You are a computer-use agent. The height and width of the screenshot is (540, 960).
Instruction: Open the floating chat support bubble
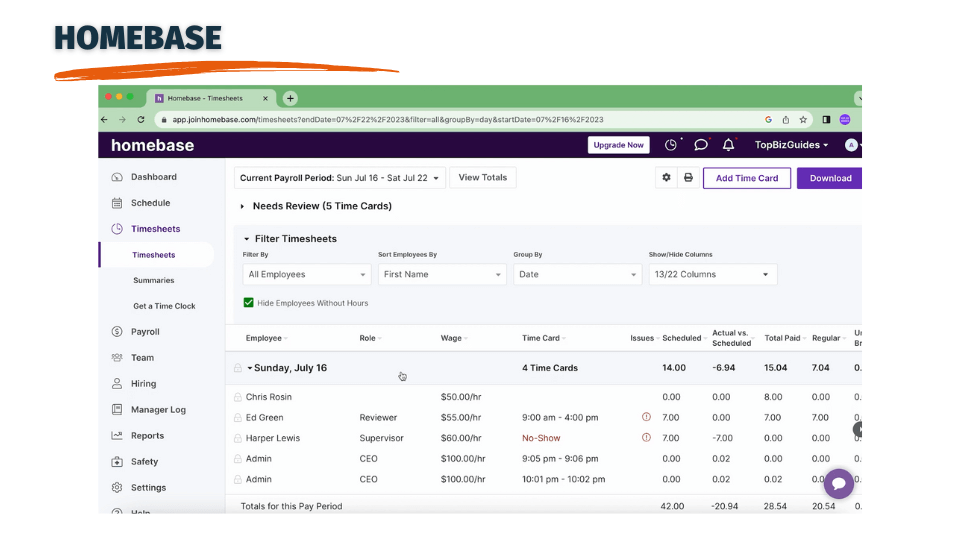839,484
